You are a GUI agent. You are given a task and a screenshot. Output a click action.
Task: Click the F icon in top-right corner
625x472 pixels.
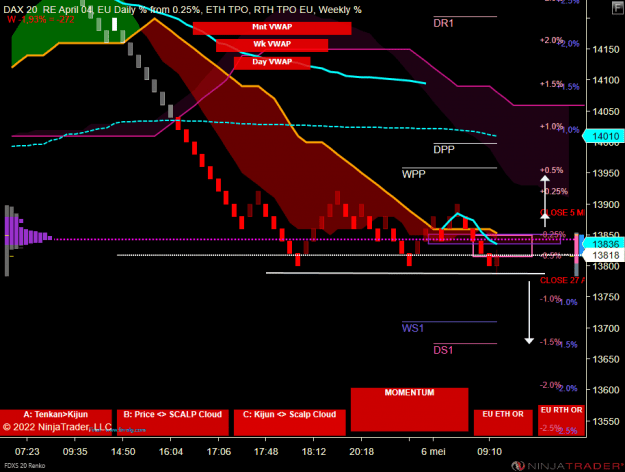(617, 8)
